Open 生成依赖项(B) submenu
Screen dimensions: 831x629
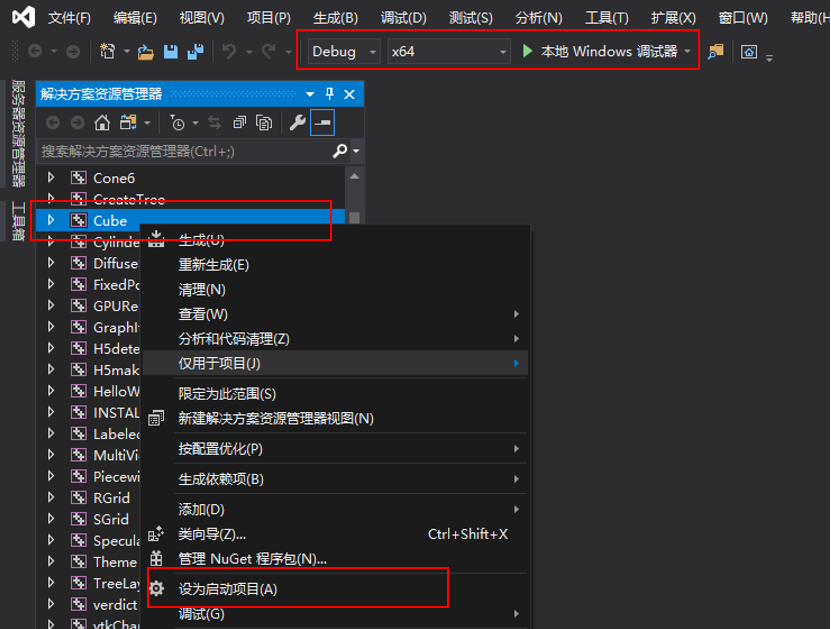click(335, 479)
